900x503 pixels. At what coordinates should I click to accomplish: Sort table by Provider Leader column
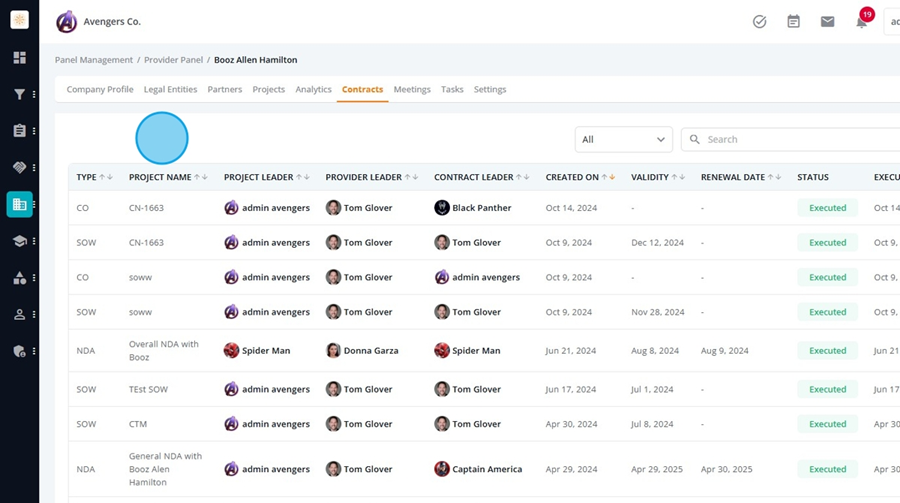click(412, 177)
